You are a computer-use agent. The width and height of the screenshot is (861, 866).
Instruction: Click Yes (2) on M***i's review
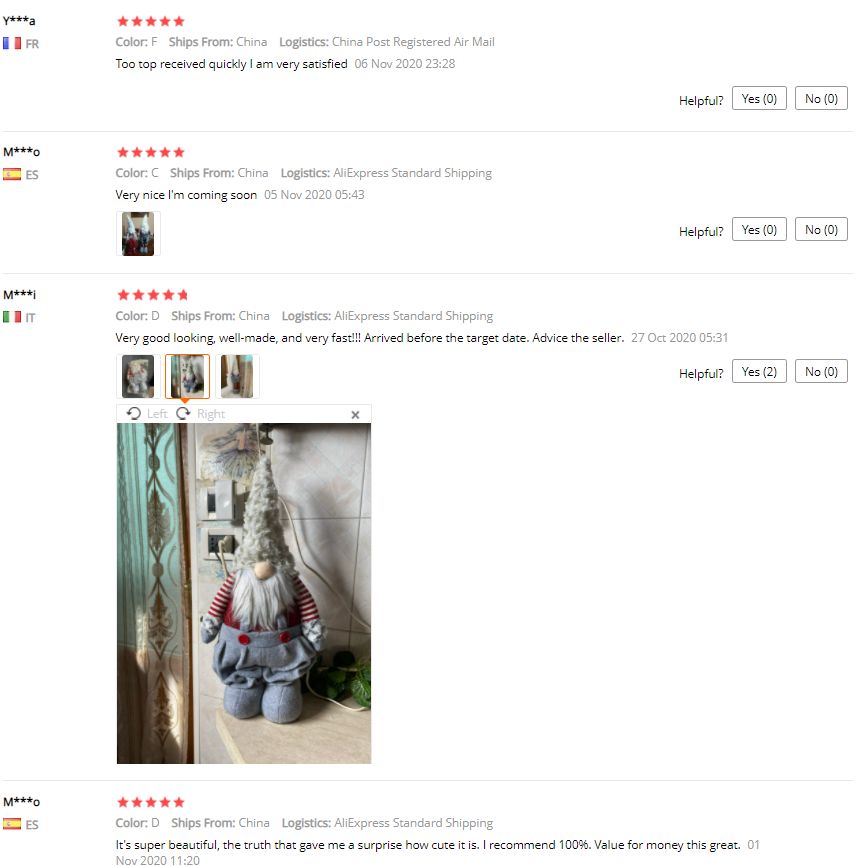click(759, 371)
